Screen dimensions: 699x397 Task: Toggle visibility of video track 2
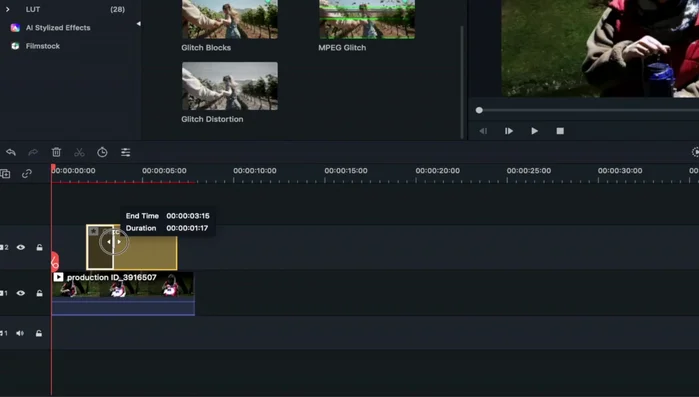point(21,247)
